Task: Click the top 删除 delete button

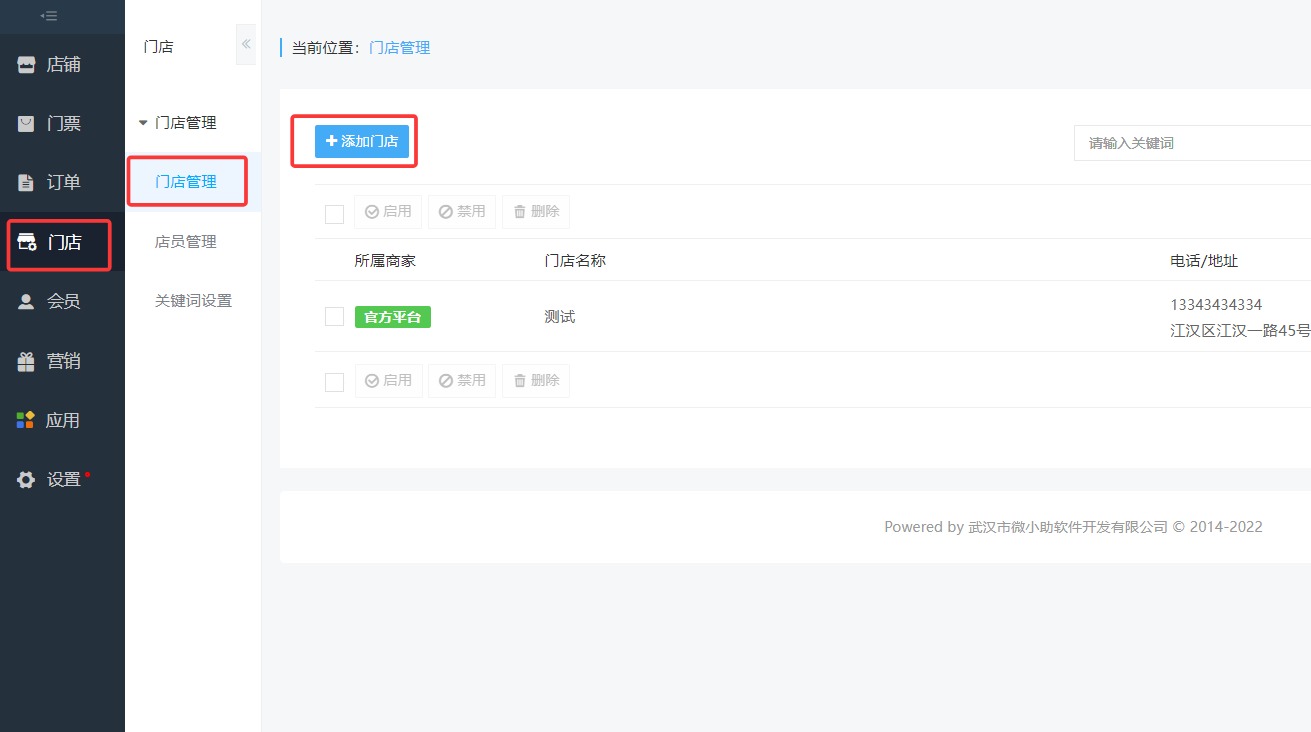Action: pos(536,212)
